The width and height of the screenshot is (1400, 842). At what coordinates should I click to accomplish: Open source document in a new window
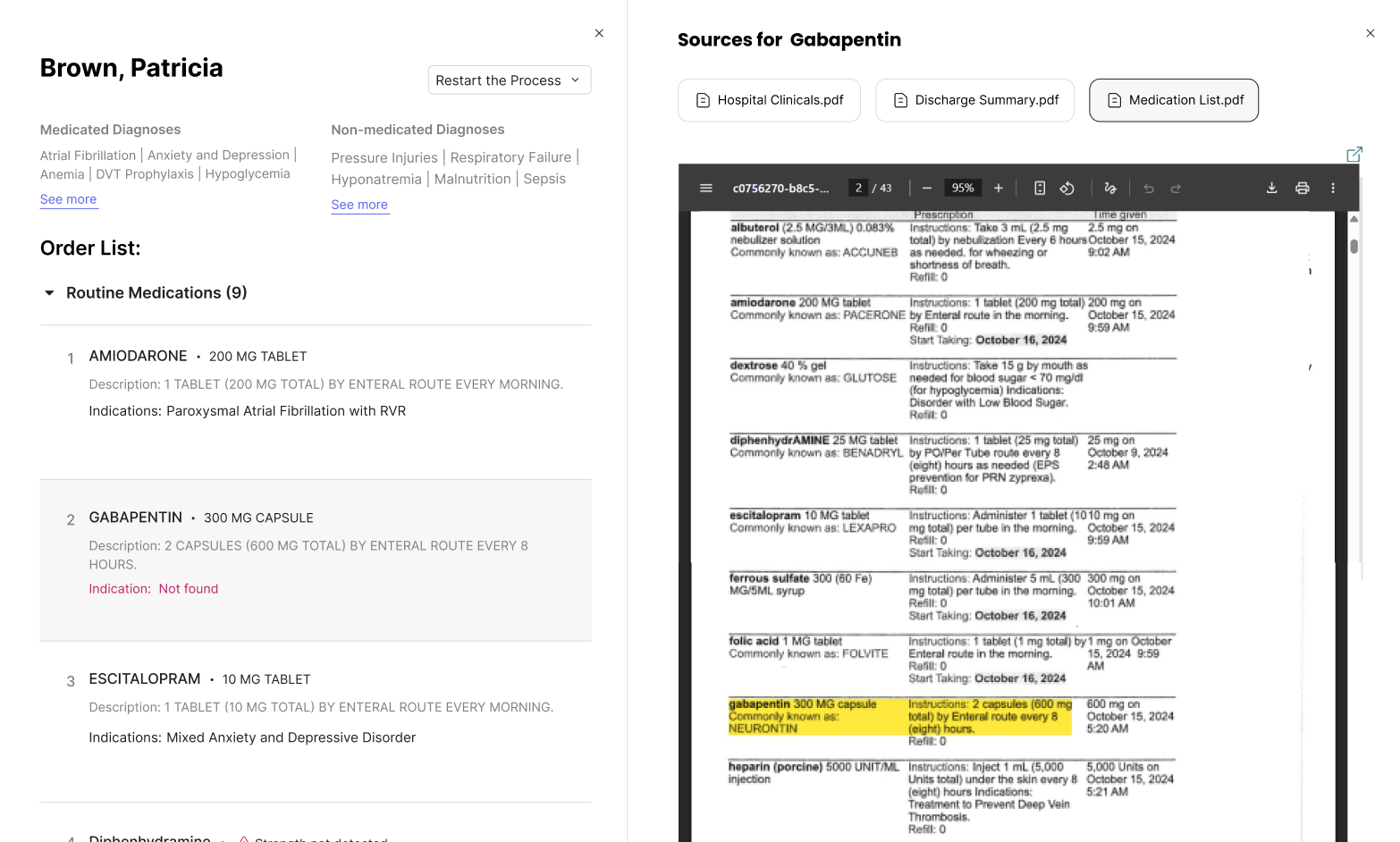coord(1354,155)
